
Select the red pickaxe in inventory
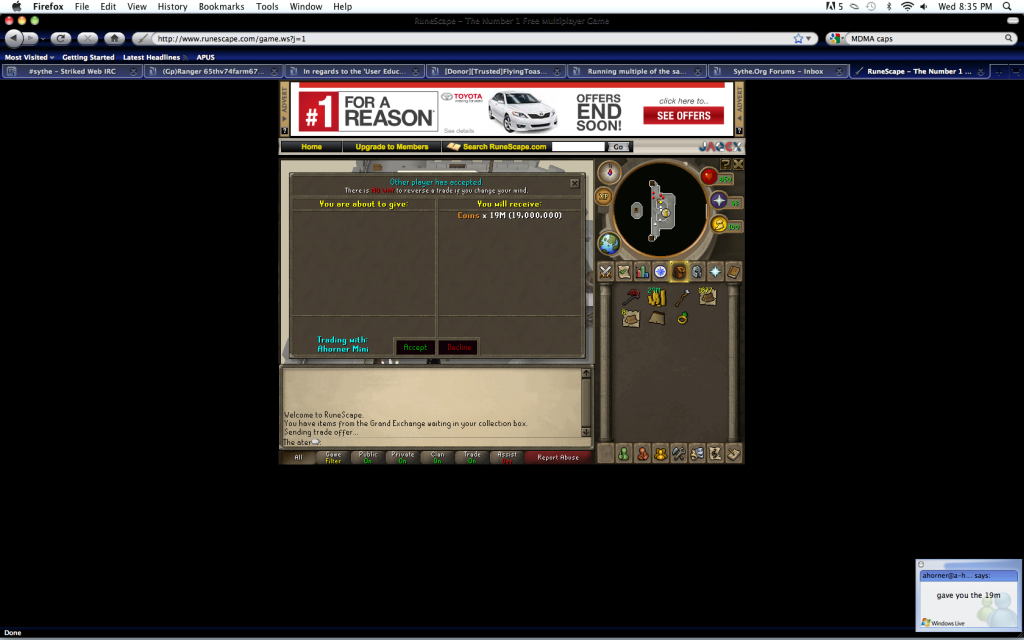pyautogui.click(x=630, y=297)
